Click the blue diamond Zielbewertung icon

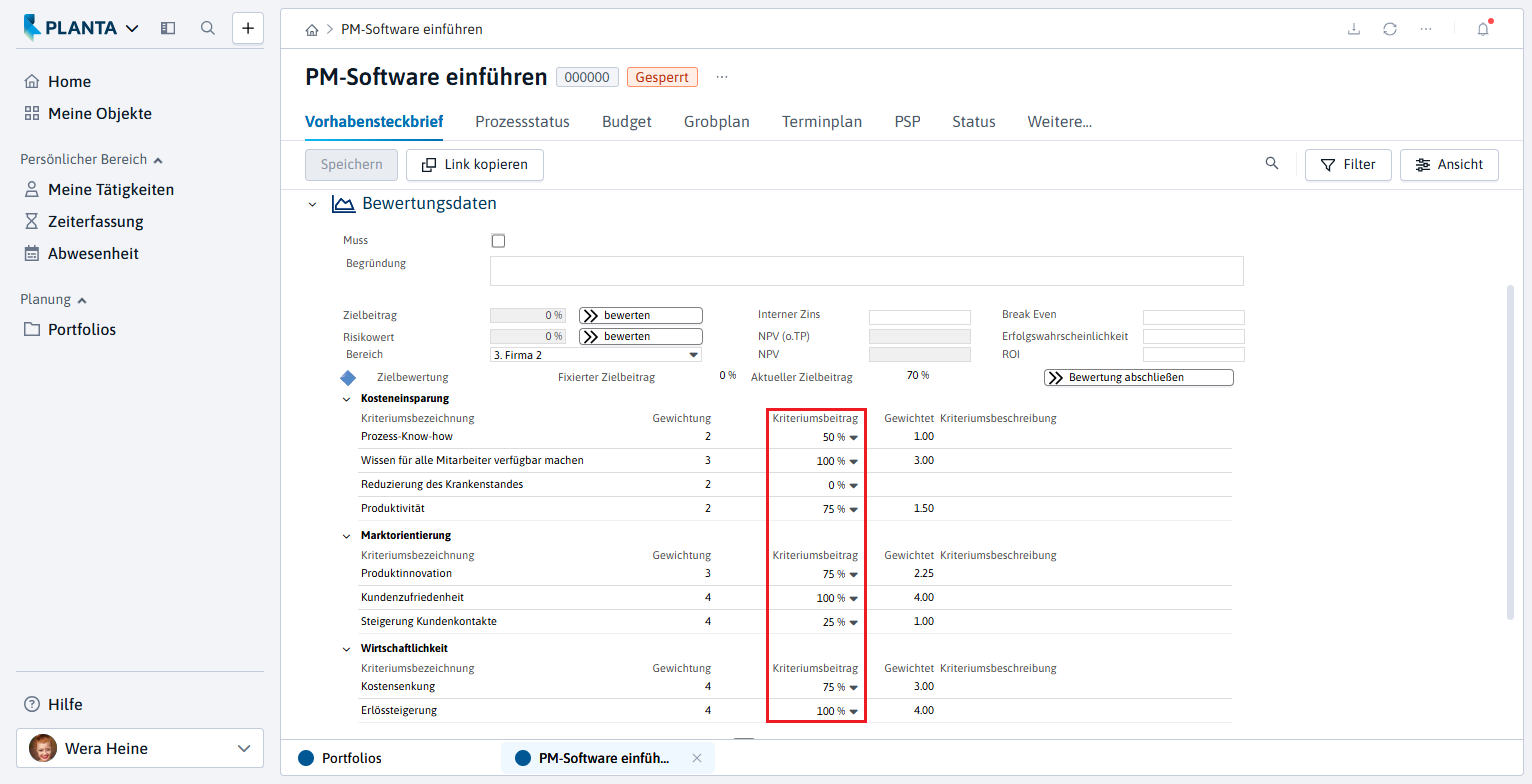(x=348, y=378)
